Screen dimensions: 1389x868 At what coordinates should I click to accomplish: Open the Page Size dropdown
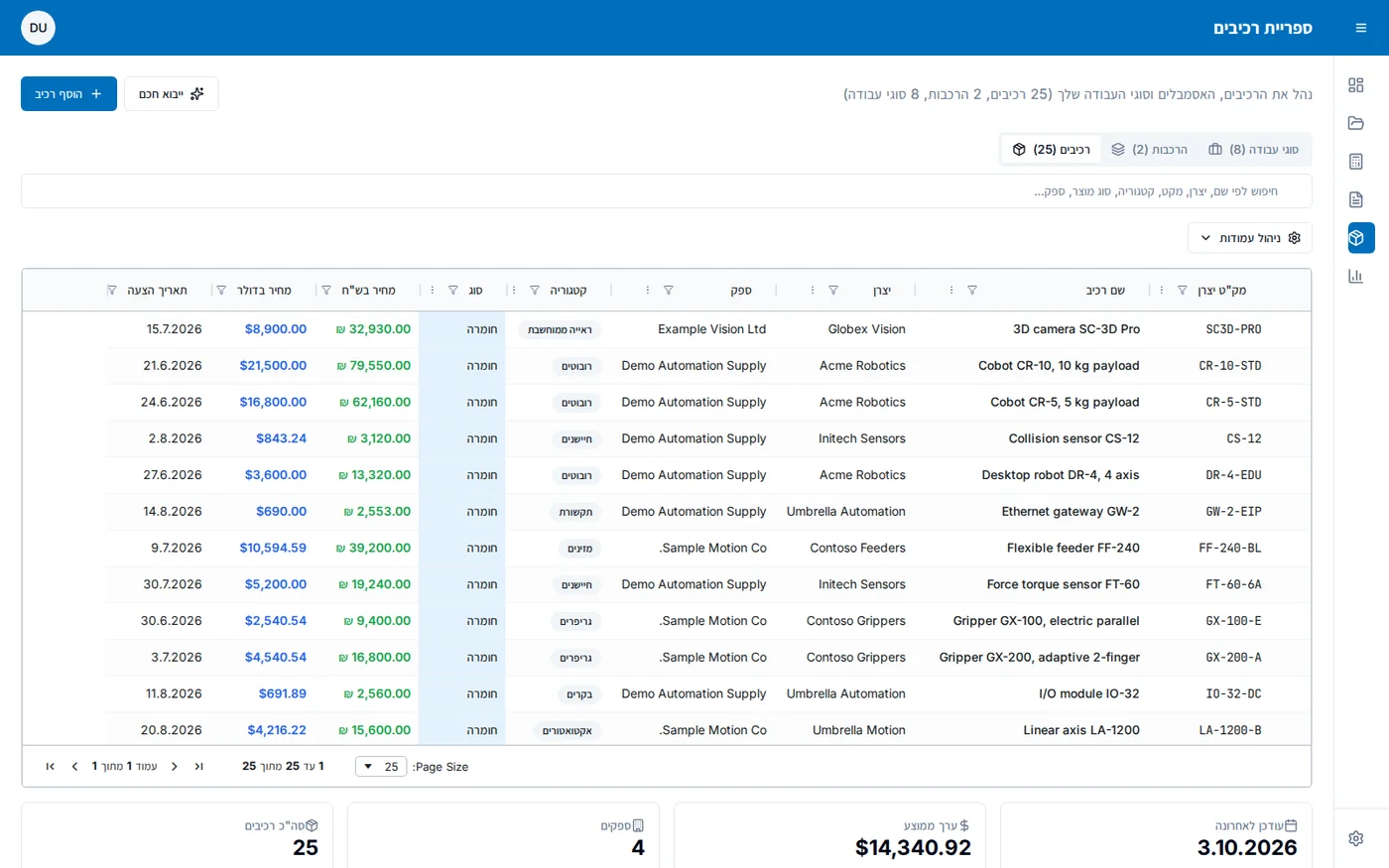point(381,767)
